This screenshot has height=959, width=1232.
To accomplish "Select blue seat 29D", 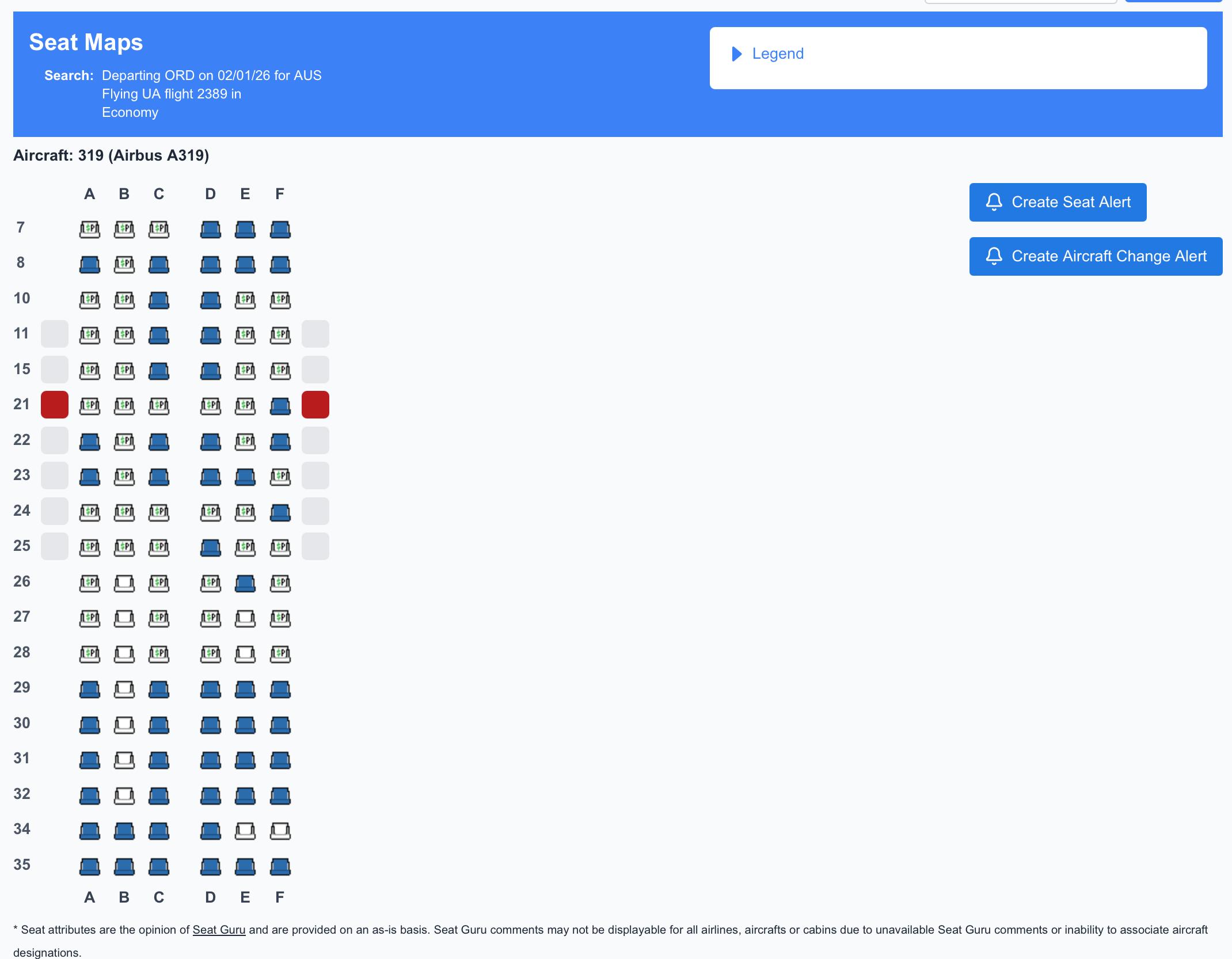I will pyautogui.click(x=210, y=689).
